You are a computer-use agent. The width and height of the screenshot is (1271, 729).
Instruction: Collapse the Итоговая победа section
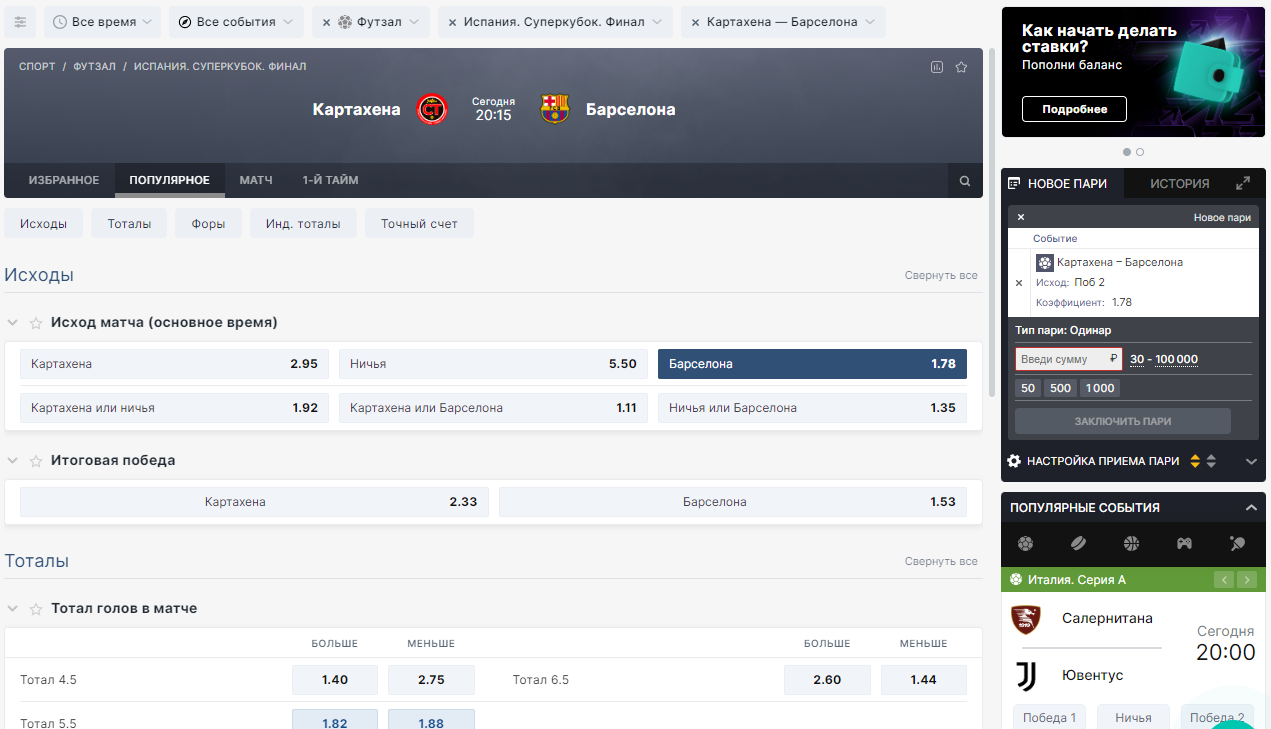(12, 461)
